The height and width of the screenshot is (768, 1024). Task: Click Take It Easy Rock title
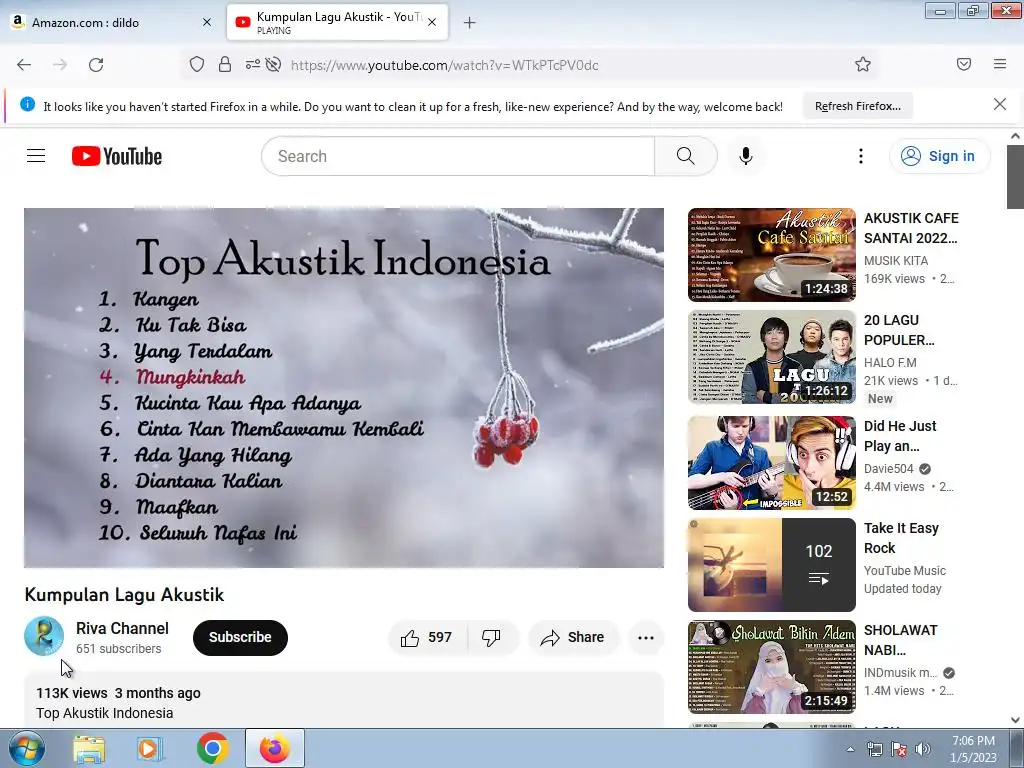901,537
